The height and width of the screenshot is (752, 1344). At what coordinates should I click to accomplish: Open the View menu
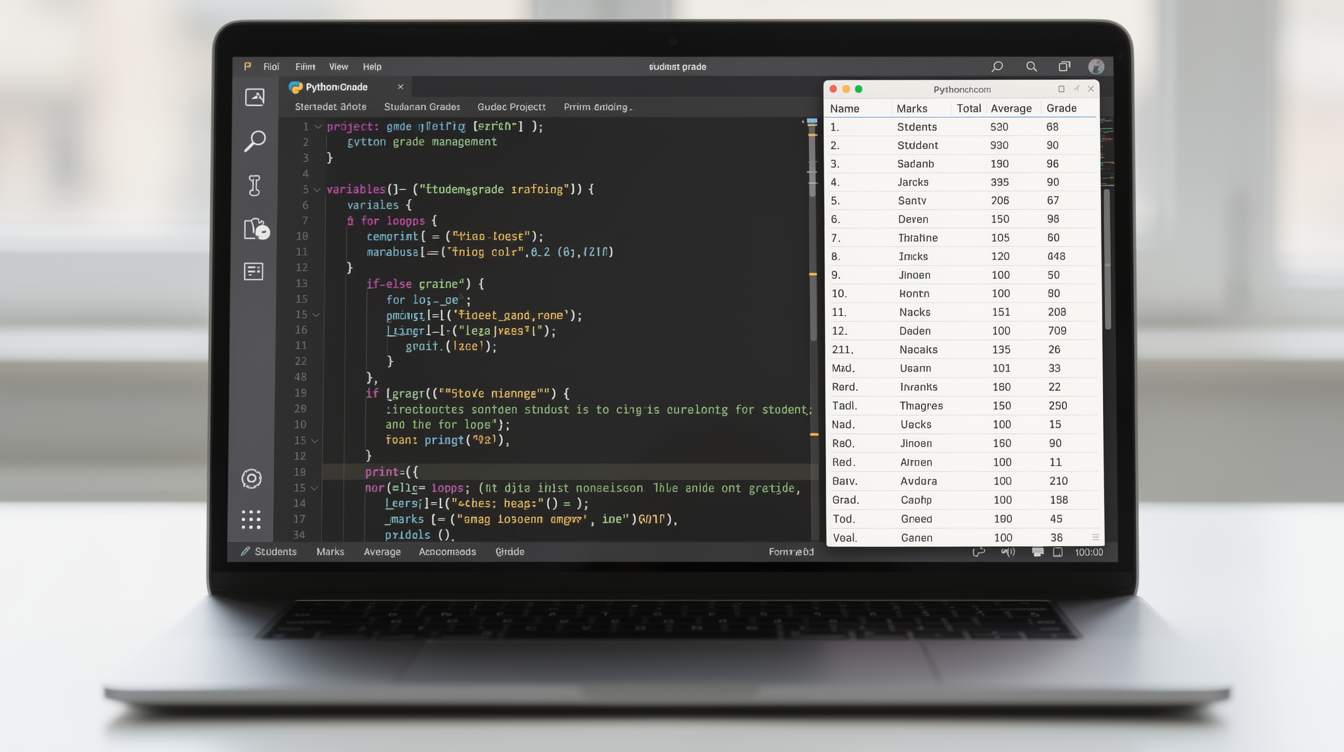coord(339,67)
